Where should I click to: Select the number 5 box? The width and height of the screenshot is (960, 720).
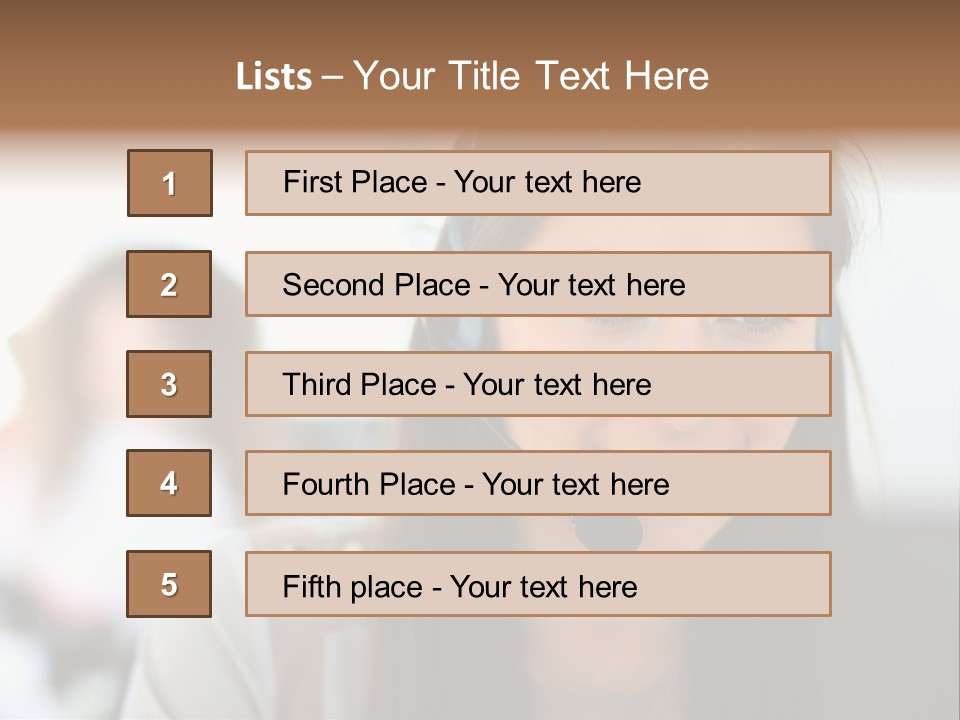[x=169, y=584]
